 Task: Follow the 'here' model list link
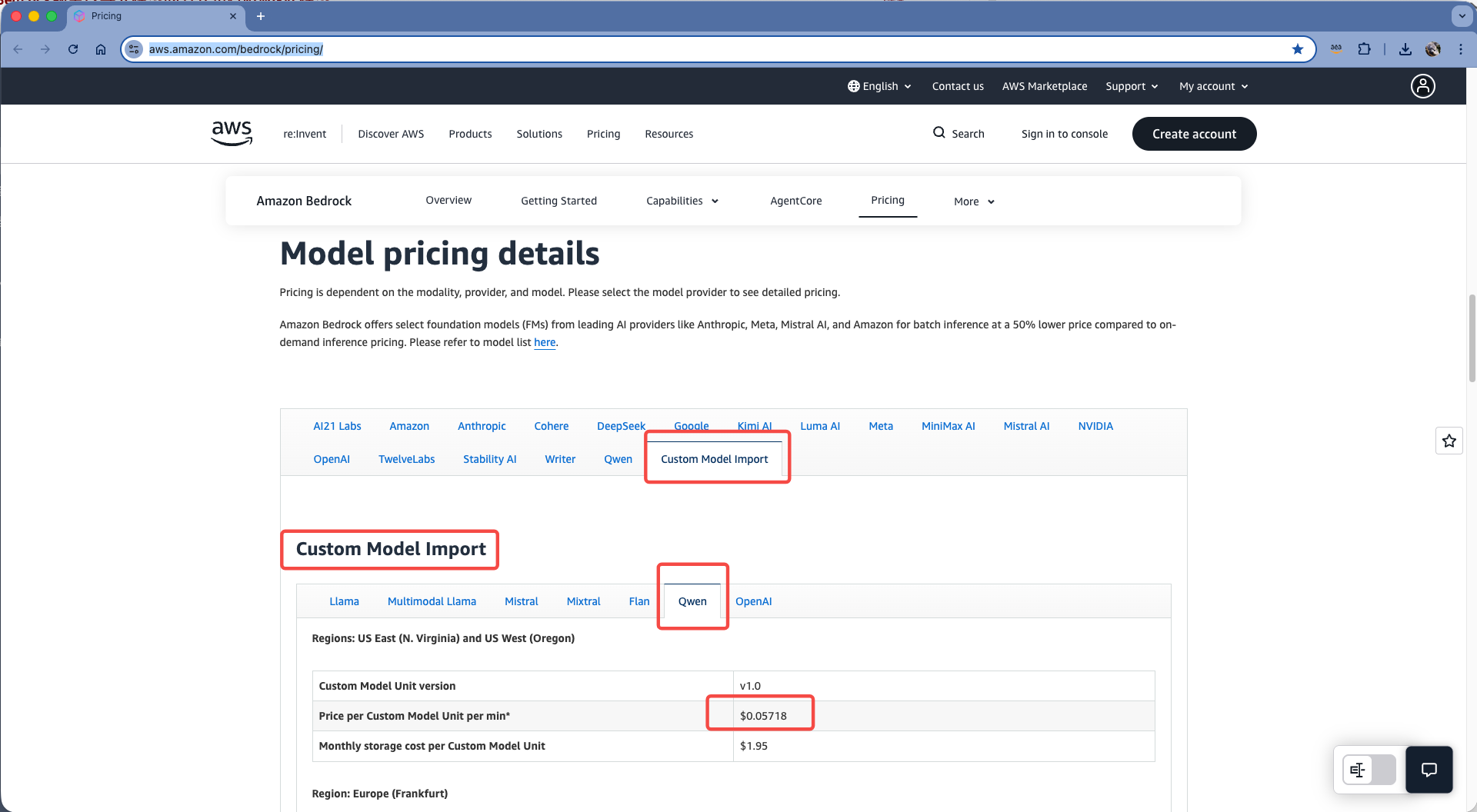pyautogui.click(x=545, y=342)
